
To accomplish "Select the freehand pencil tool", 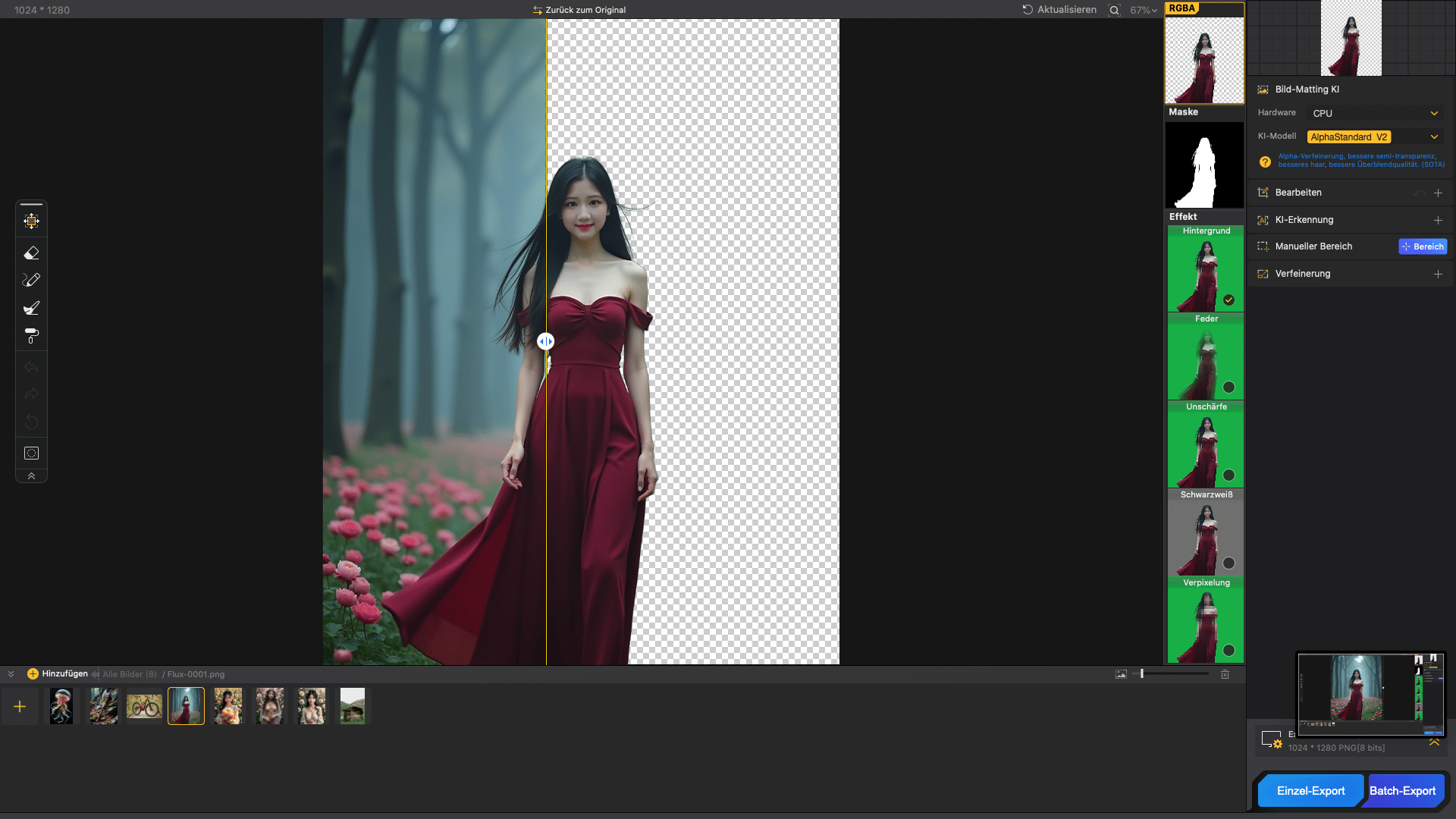I will 31,280.
